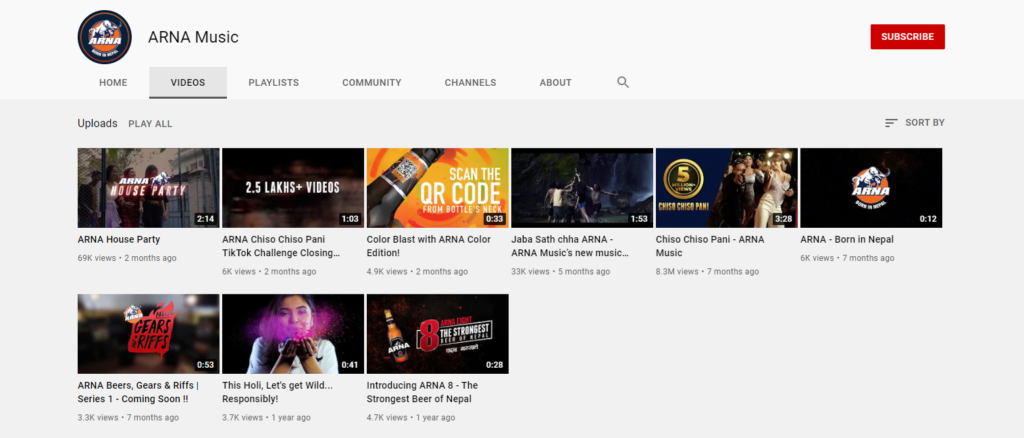Open the Gears & Riffs video thumbnail
The image size is (1024, 438).
tap(148, 333)
